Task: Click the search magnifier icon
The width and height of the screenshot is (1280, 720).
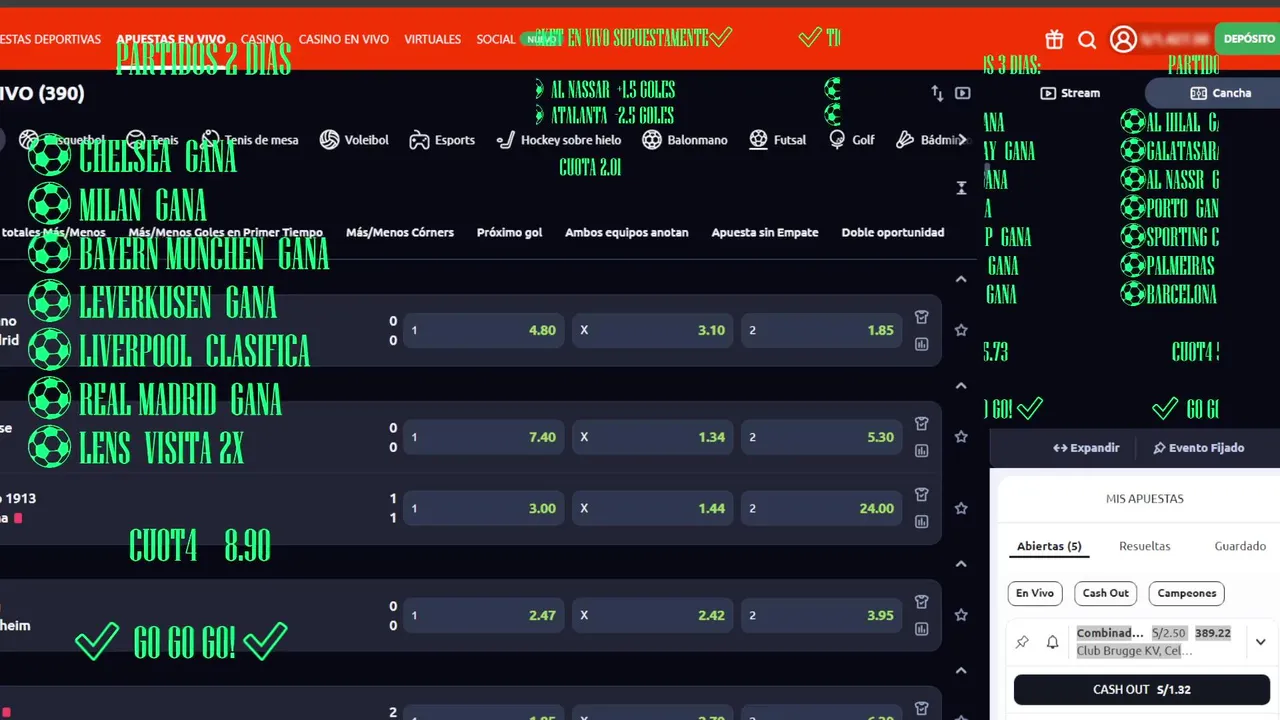Action: (1087, 40)
